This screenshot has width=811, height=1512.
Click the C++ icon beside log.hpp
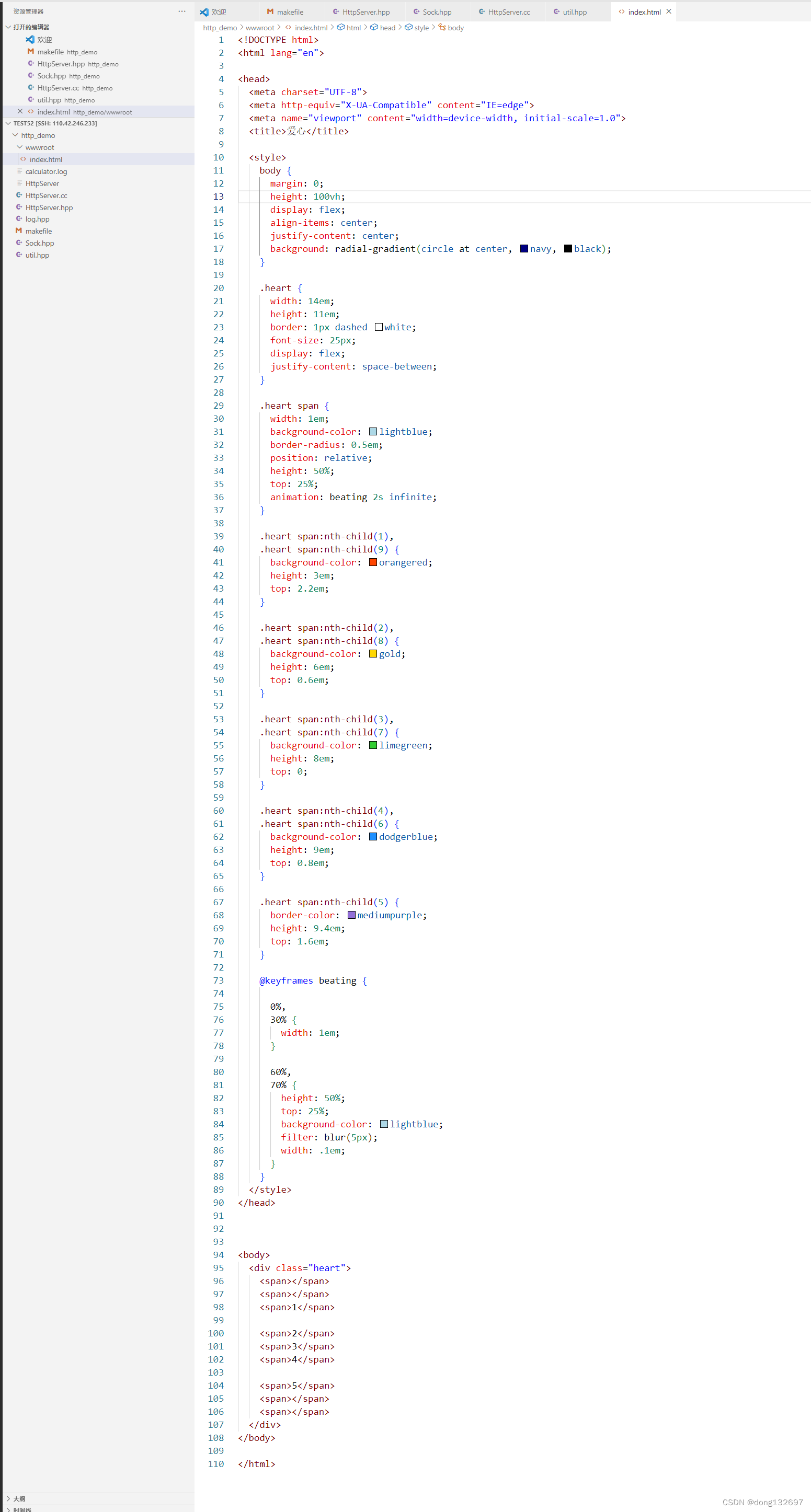19,219
